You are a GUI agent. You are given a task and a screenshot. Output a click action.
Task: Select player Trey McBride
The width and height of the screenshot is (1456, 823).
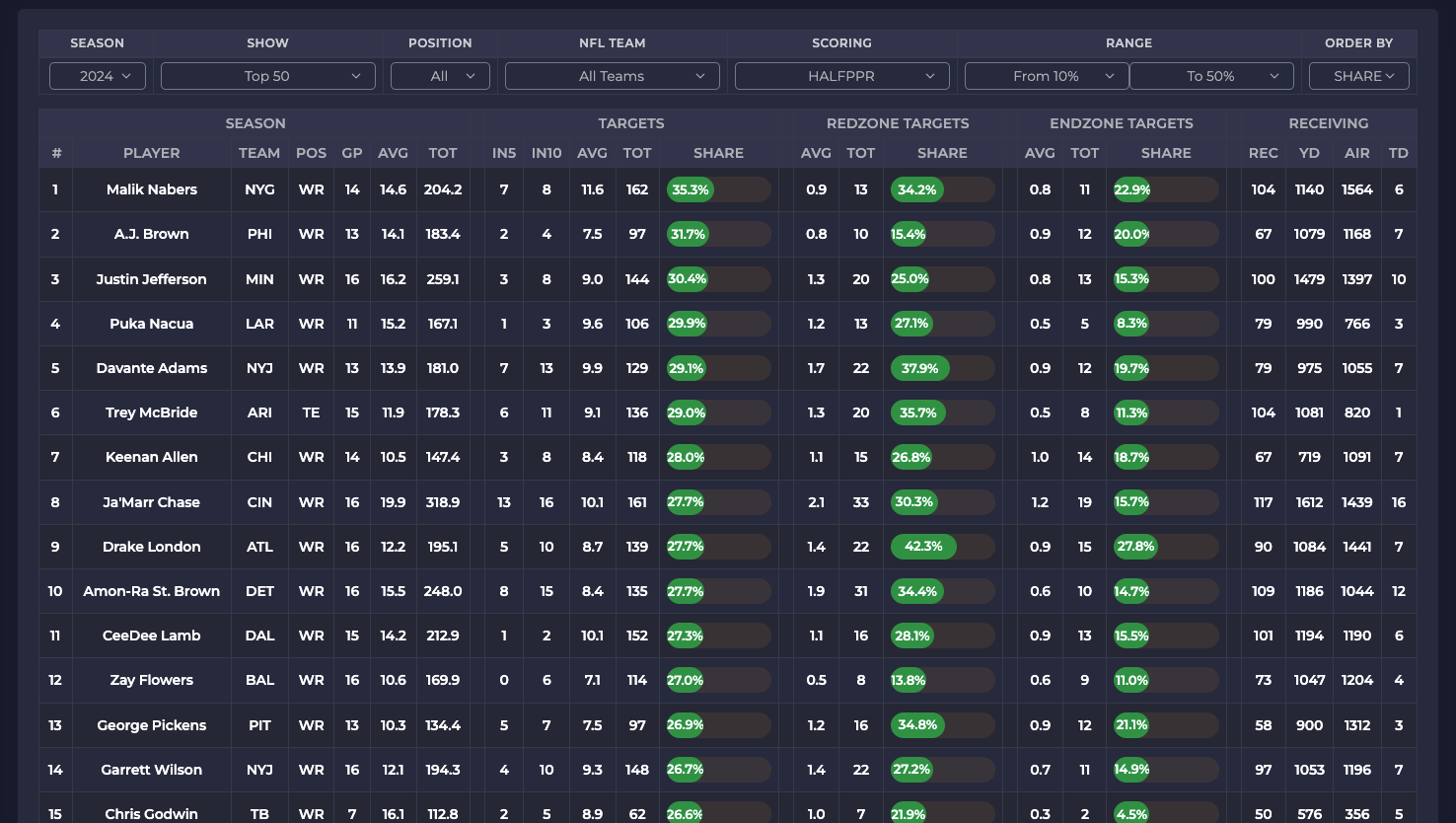[152, 412]
